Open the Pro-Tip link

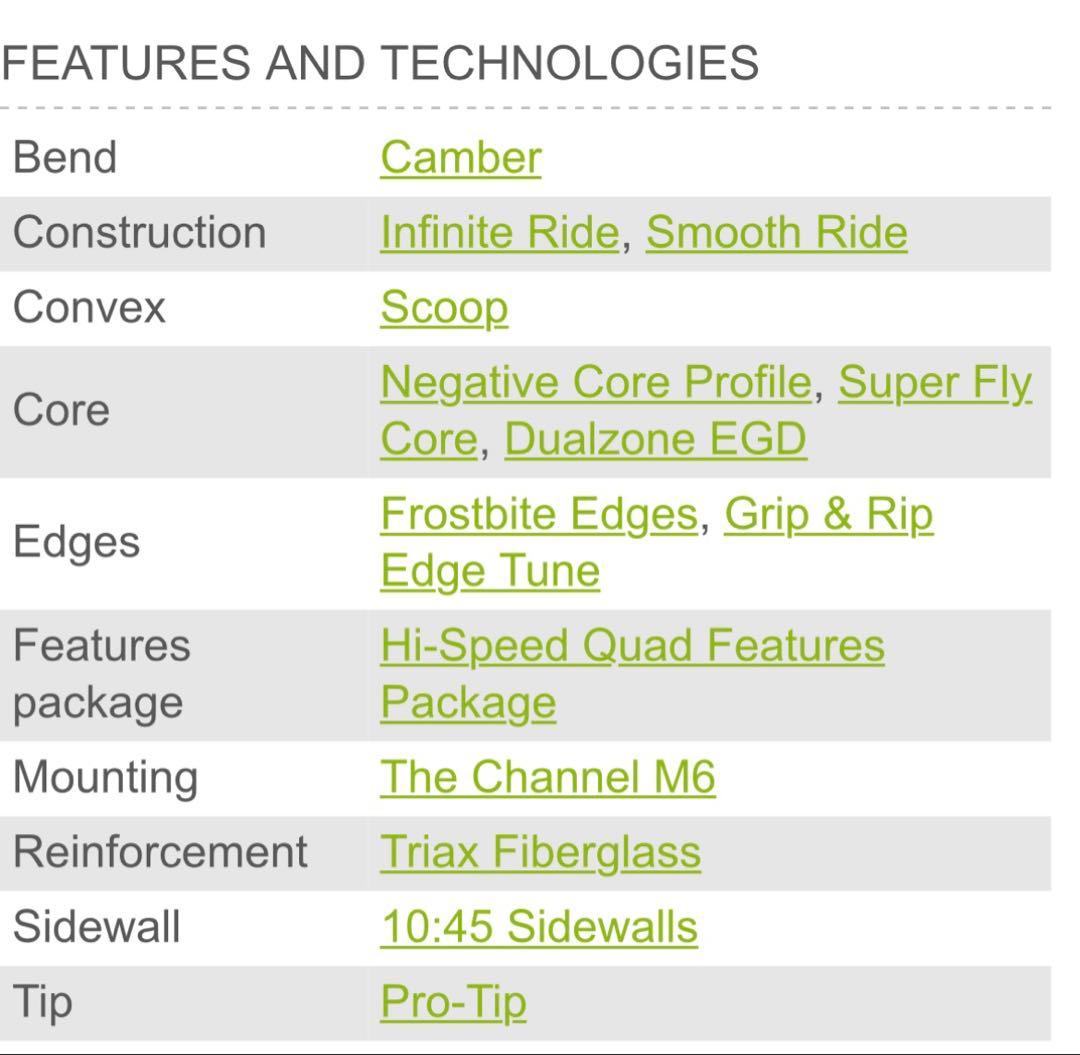click(x=453, y=1001)
